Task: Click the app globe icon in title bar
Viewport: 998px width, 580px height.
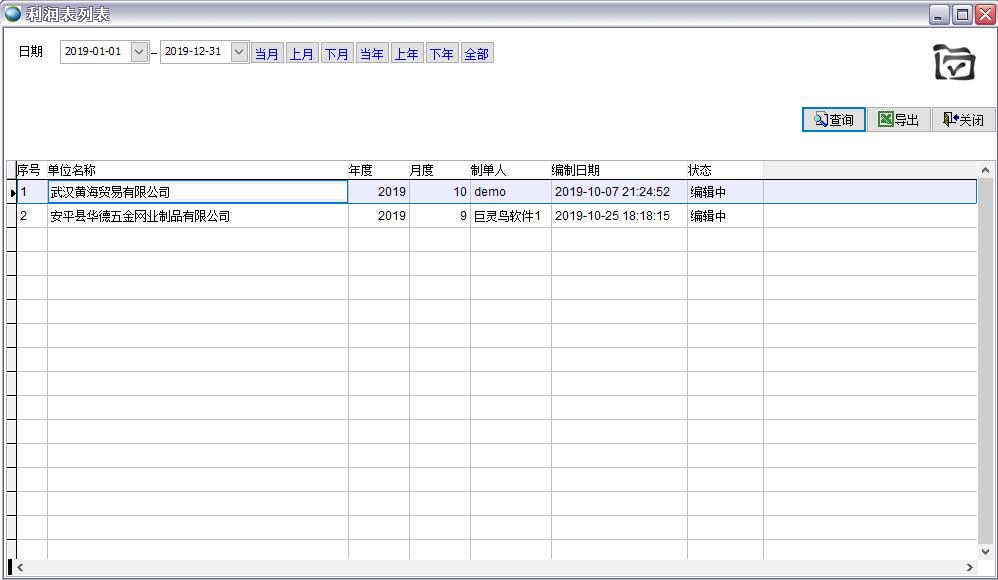Action: pos(13,14)
